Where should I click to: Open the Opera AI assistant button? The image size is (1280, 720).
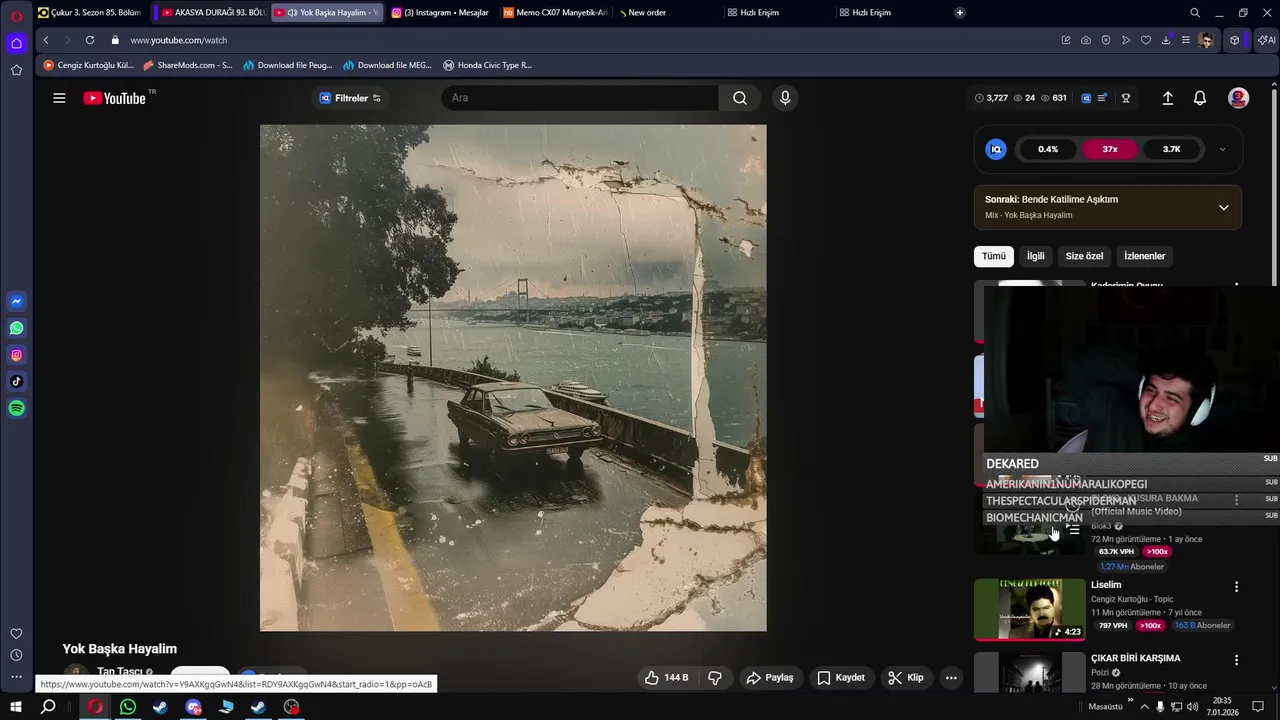[1268, 40]
